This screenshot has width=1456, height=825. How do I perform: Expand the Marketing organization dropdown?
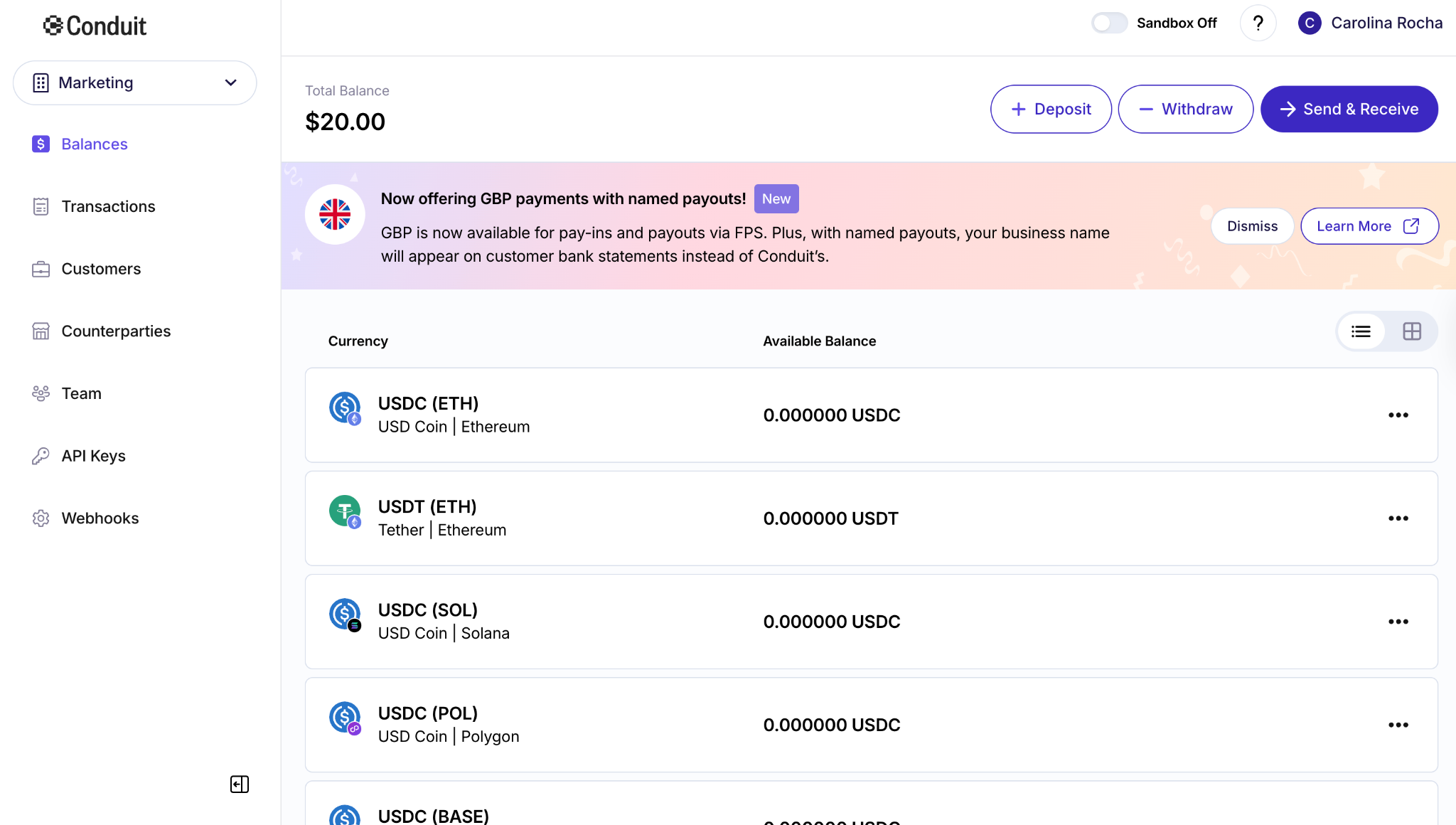coord(135,82)
